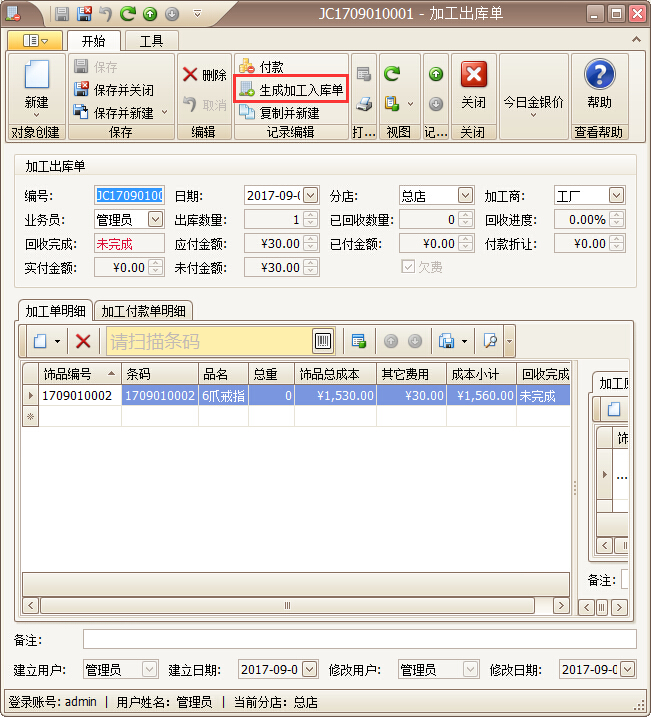Open the 加工商 dropdown list
This screenshot has height=717, width=651.
tap(616, 196)
